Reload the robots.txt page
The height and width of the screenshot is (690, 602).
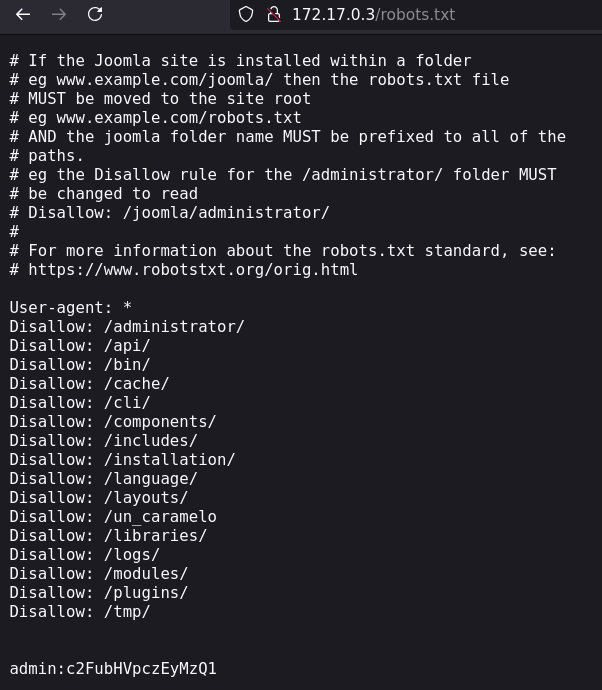click(x=95, y=15)
